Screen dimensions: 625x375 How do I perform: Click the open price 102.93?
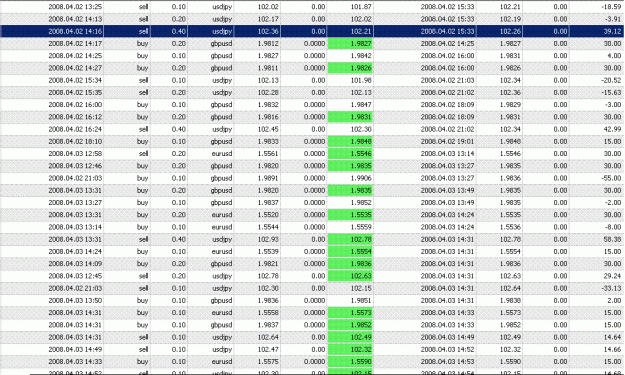[268, 239]
